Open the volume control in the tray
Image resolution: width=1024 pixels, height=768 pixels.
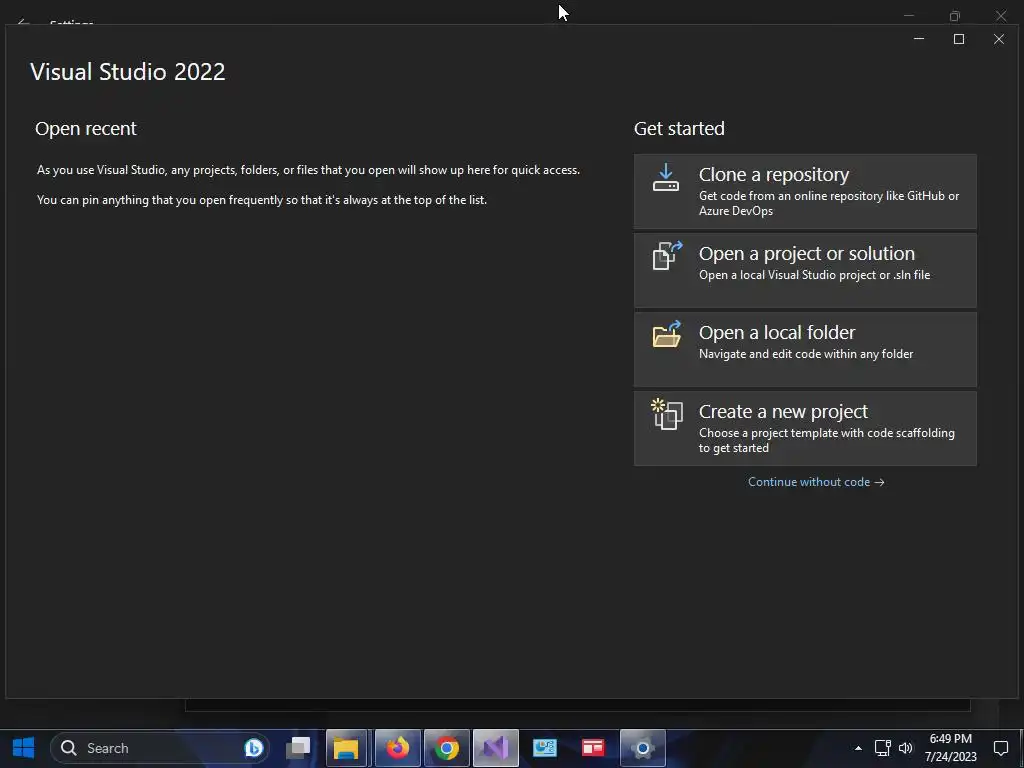[x=905, y=748]
